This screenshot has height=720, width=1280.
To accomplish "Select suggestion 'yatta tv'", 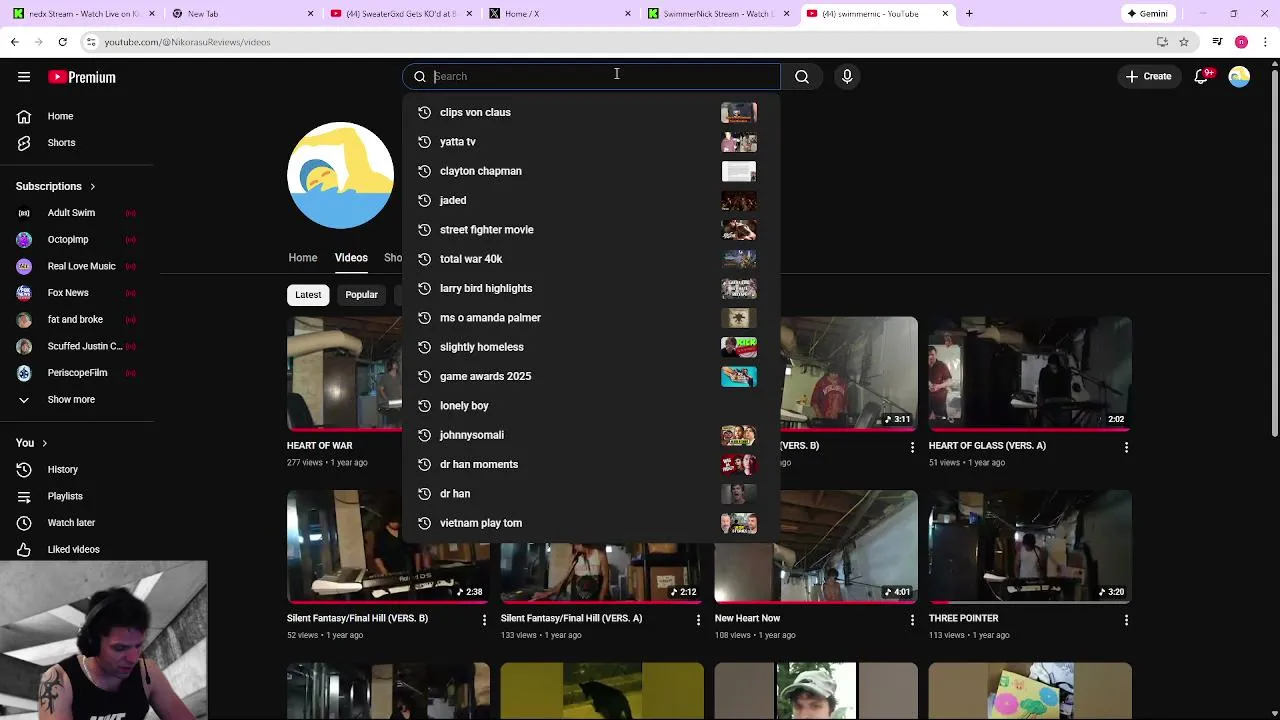I will tap(591, 142).
